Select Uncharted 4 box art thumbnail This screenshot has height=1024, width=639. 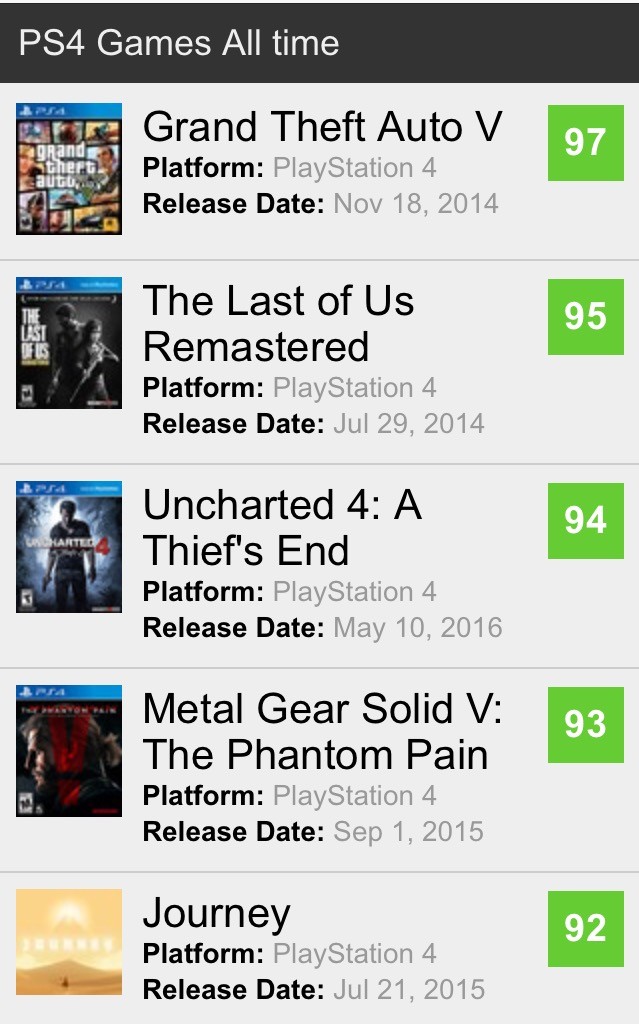tap(69, 547)
